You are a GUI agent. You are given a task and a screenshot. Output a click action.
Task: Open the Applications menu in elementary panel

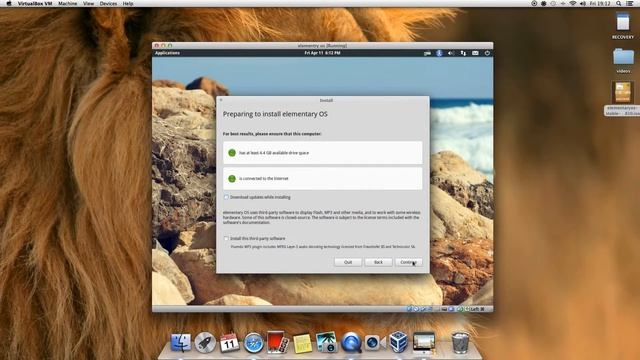click(167, 53)
